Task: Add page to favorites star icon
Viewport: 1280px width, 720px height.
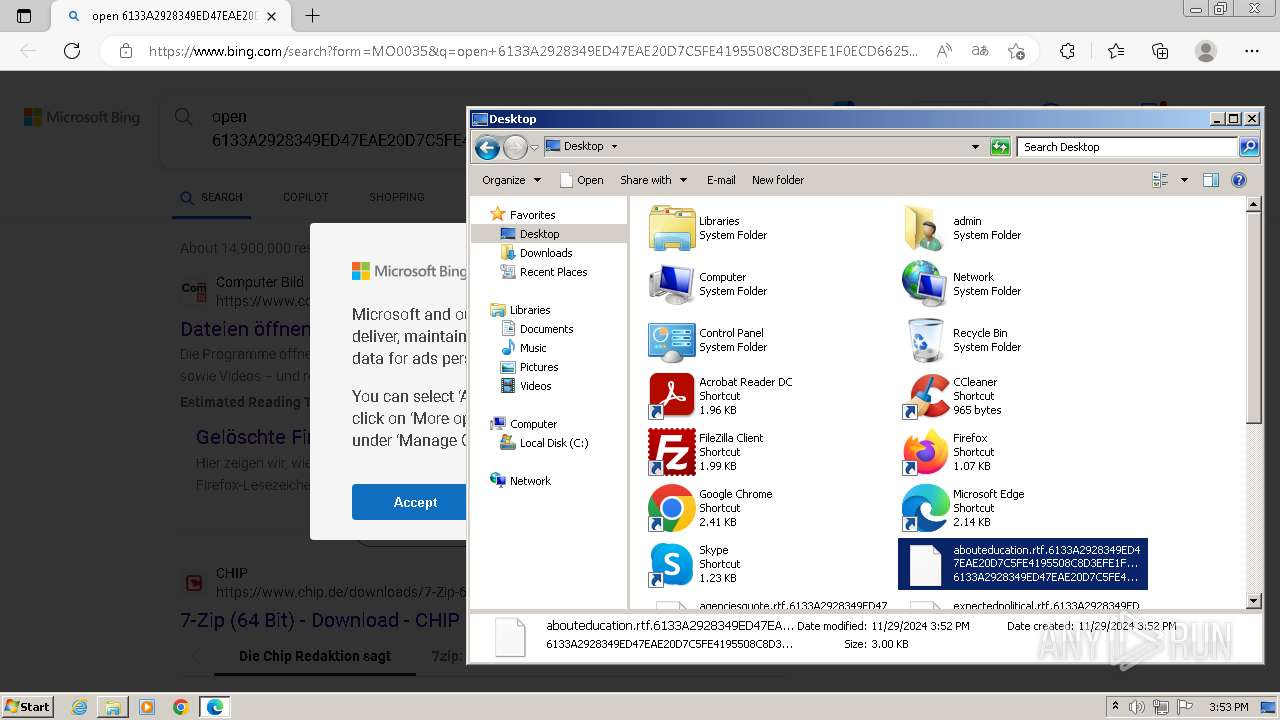Action: (1016, 51)
